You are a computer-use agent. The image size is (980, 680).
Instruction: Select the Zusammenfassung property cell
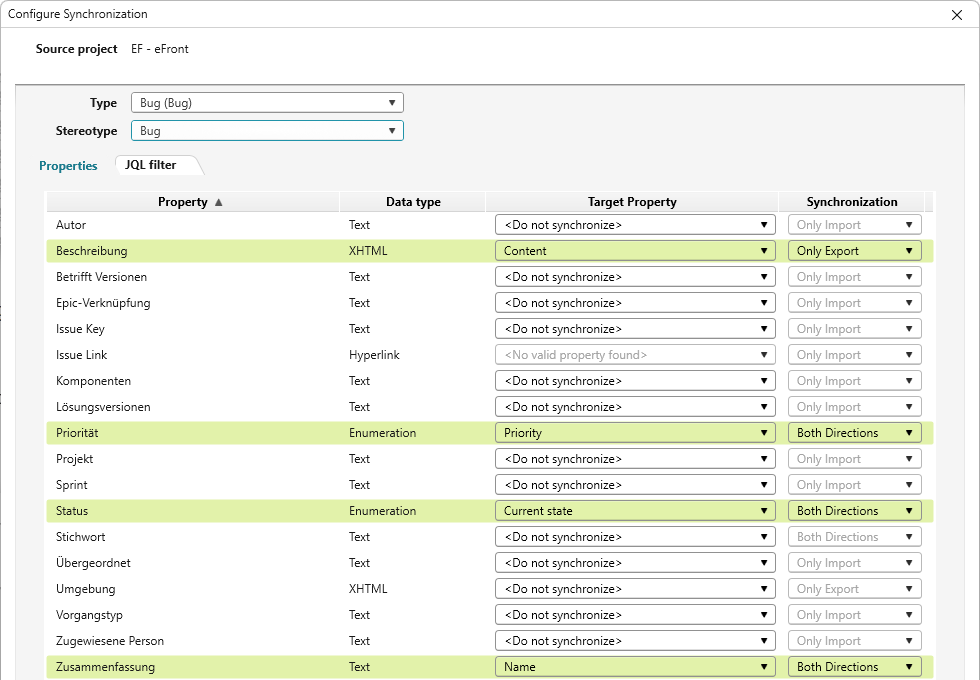(192, 667)
